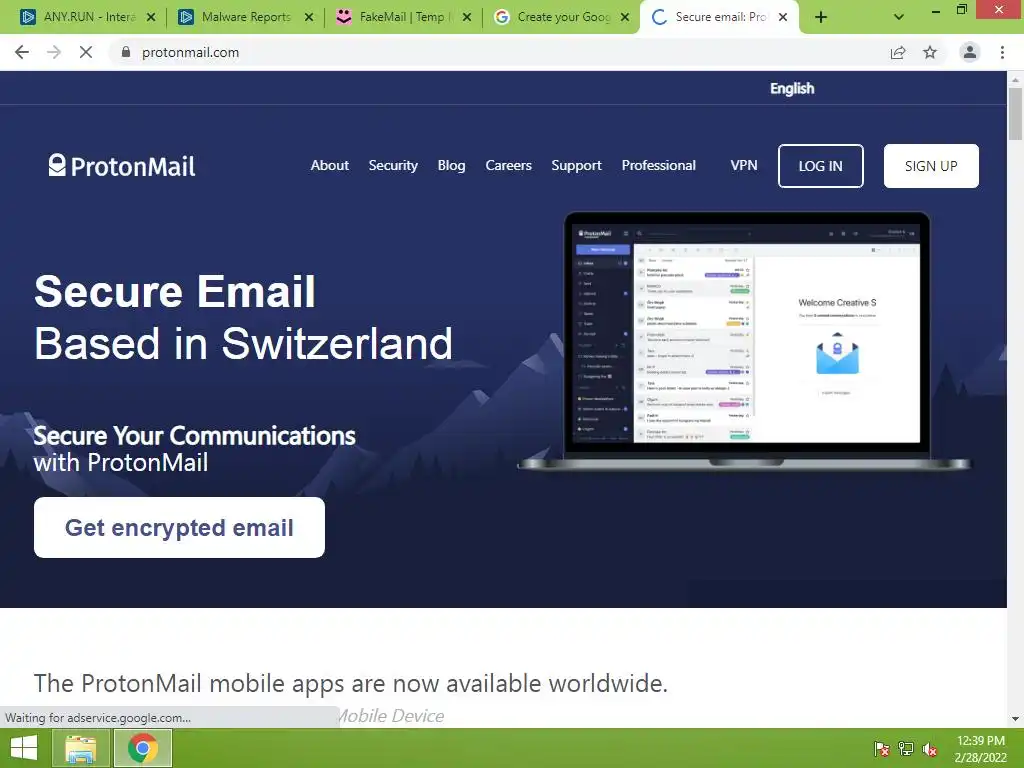Close the Malware Reports tab
The height and width of the screenshot is (768, 1024).
(309, 17)
